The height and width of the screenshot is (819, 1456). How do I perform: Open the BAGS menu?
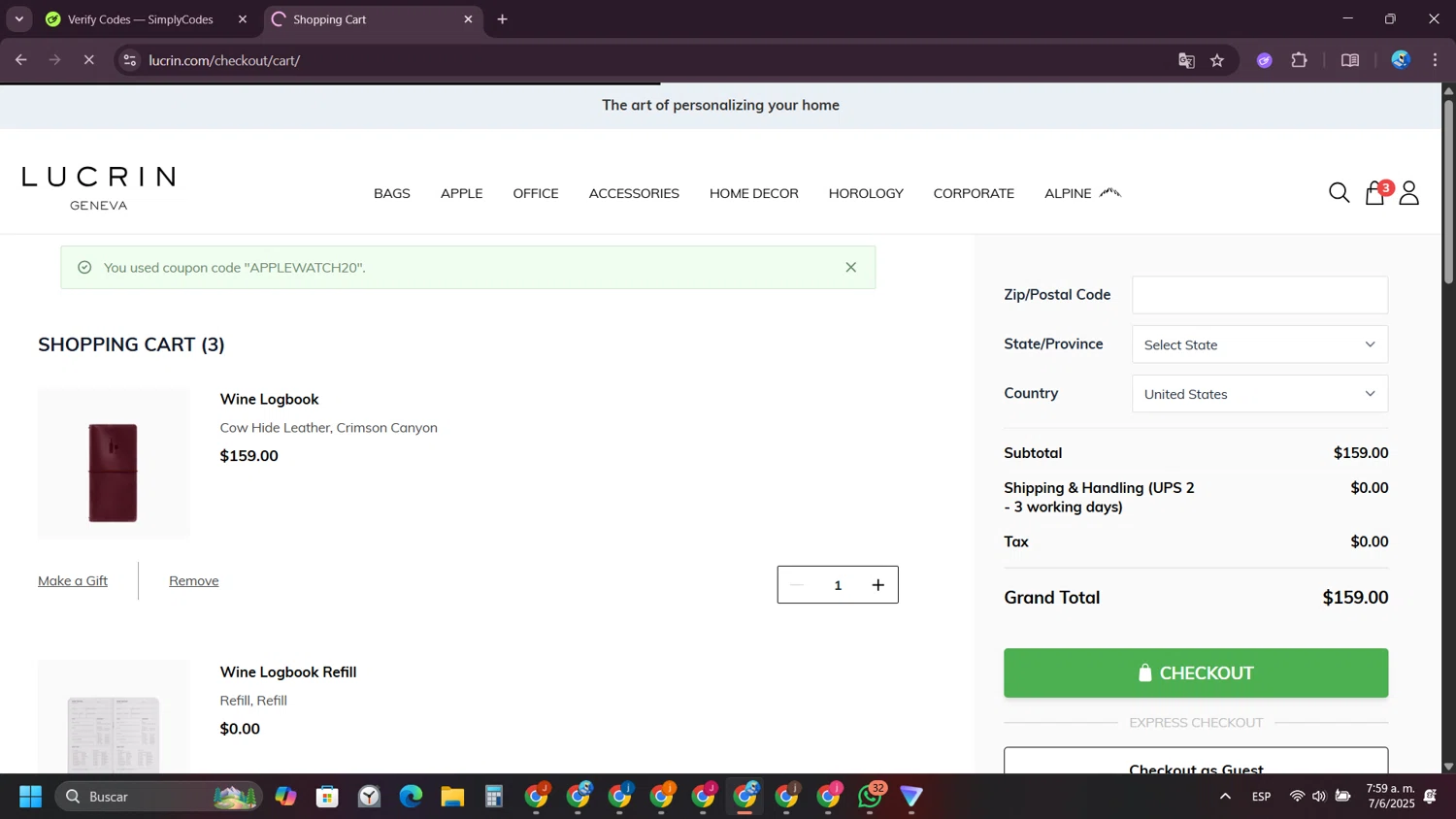click(392, 193)
